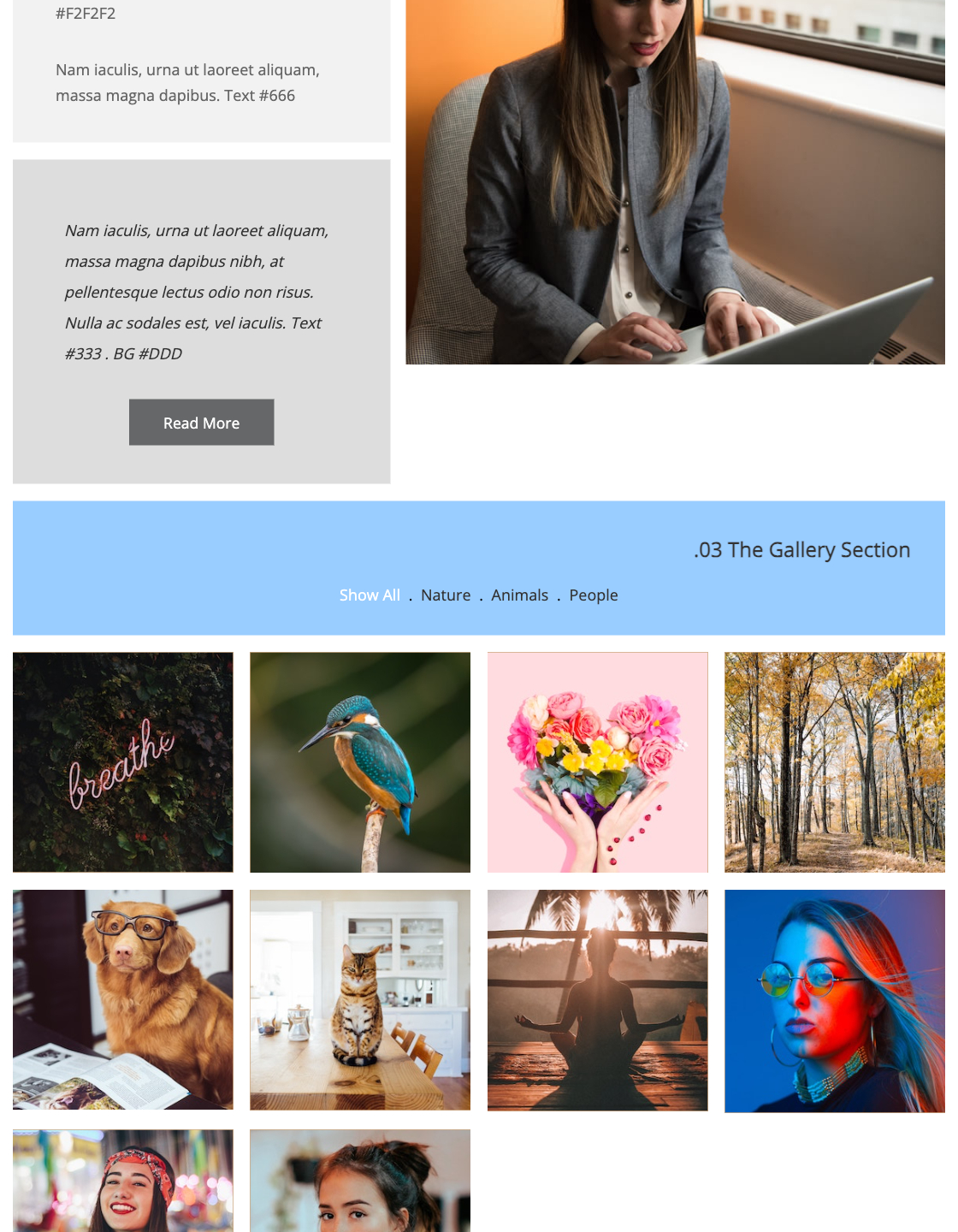This screenshot has height=1232, width=958.
Task: Click the Read More button
Action: (202, 423)
